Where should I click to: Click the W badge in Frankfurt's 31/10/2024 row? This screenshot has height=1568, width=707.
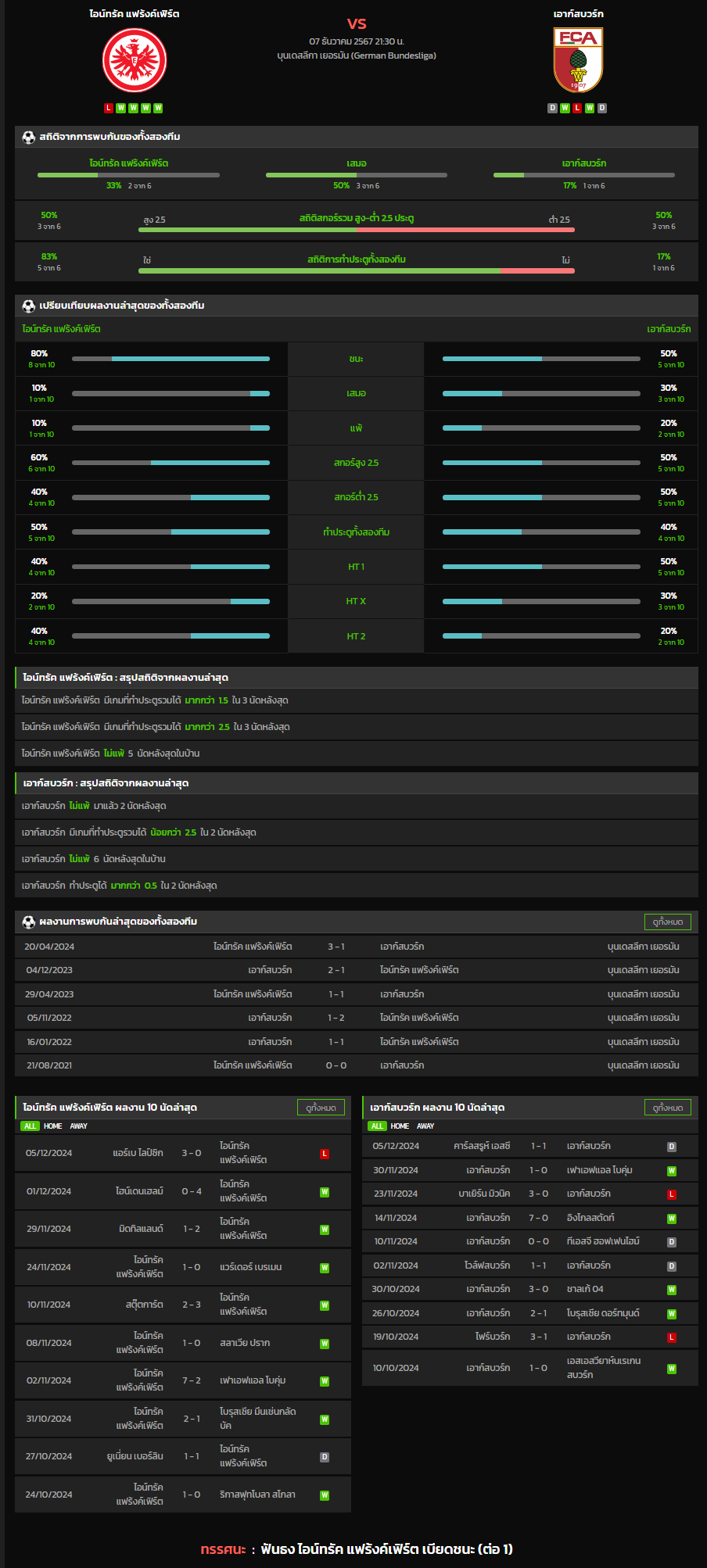click(325, 1419)
